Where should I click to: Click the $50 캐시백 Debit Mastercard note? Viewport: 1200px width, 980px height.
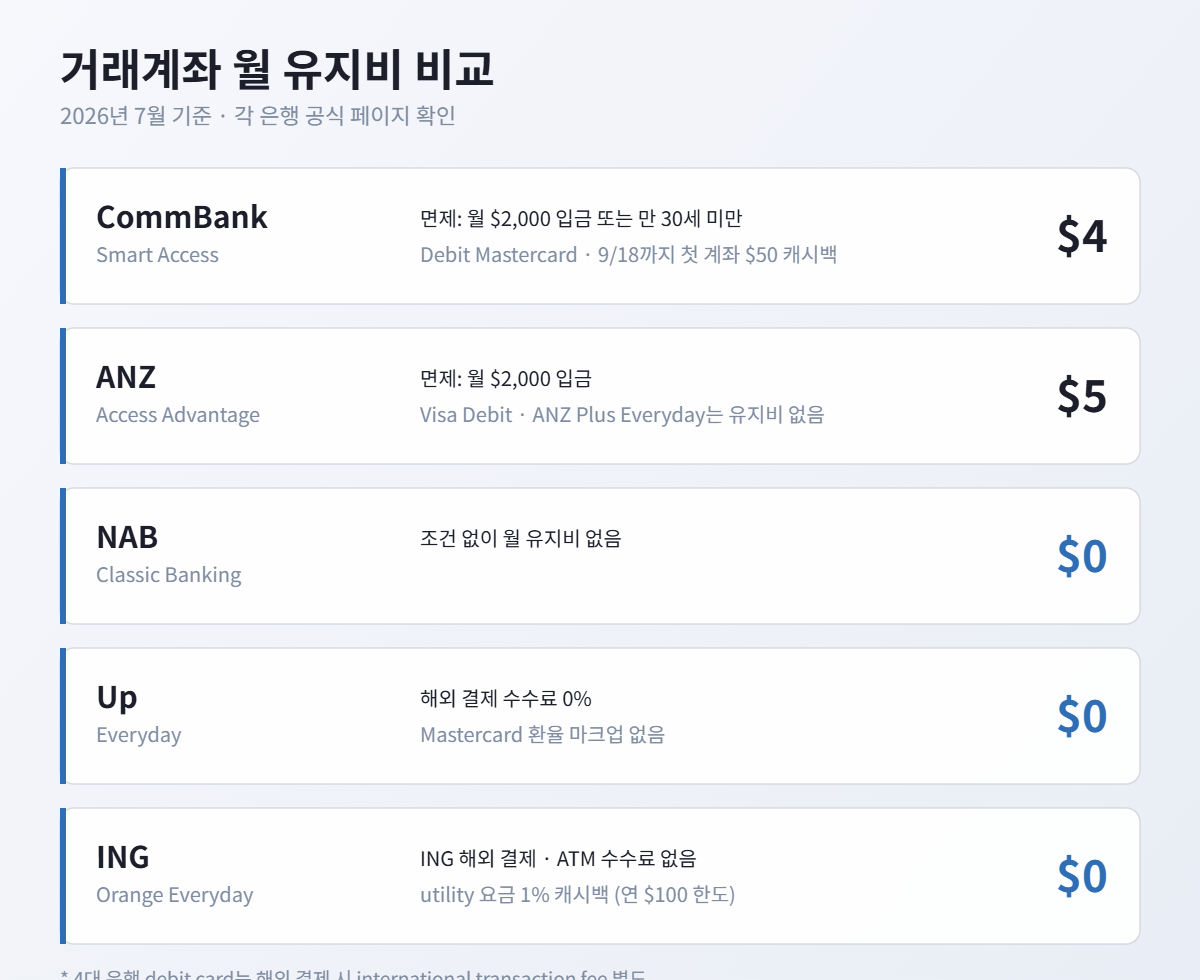(x=628, y=255)
